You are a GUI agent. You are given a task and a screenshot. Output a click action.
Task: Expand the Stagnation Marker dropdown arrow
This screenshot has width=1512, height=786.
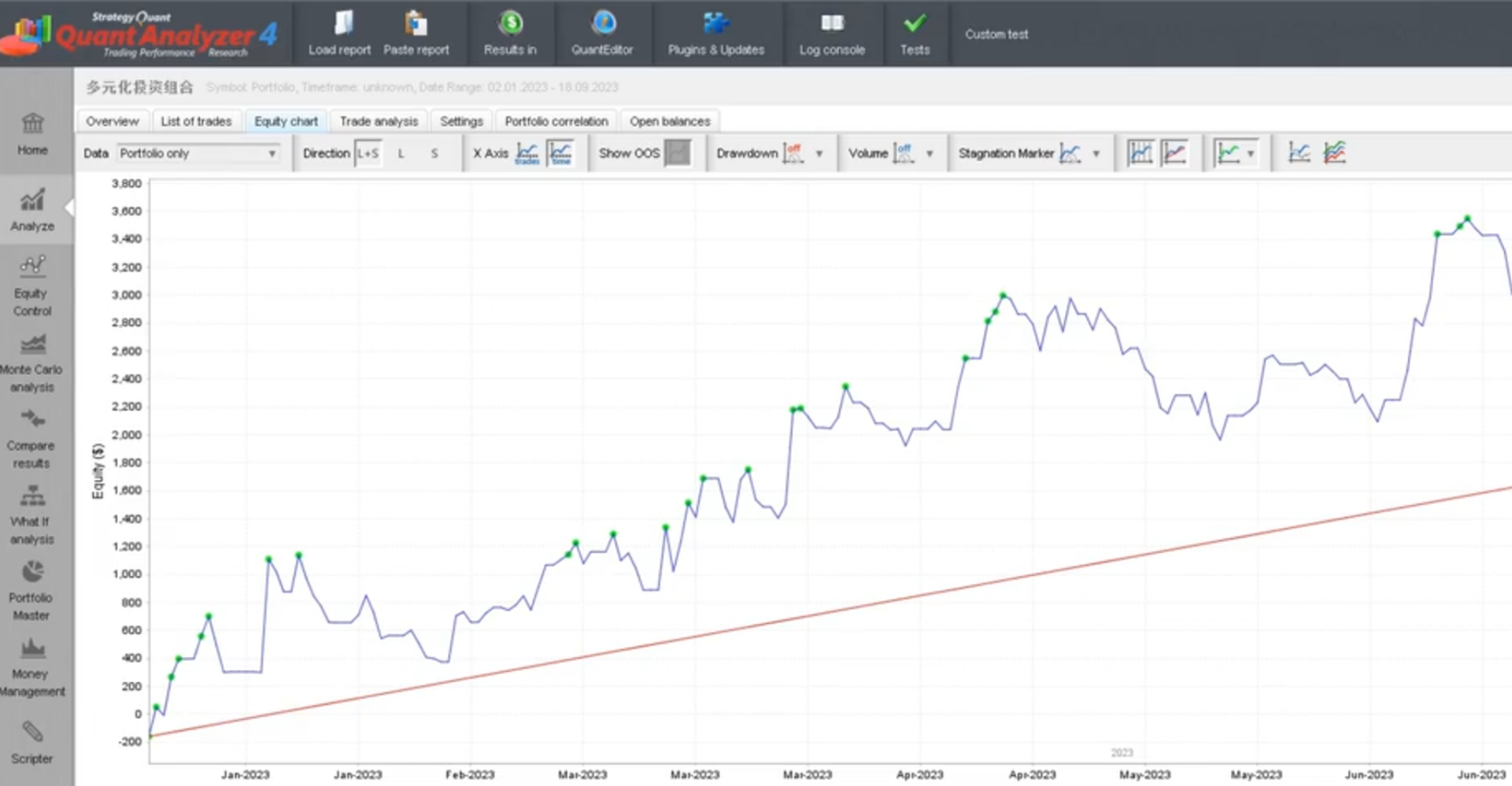tap(1096, 154)
